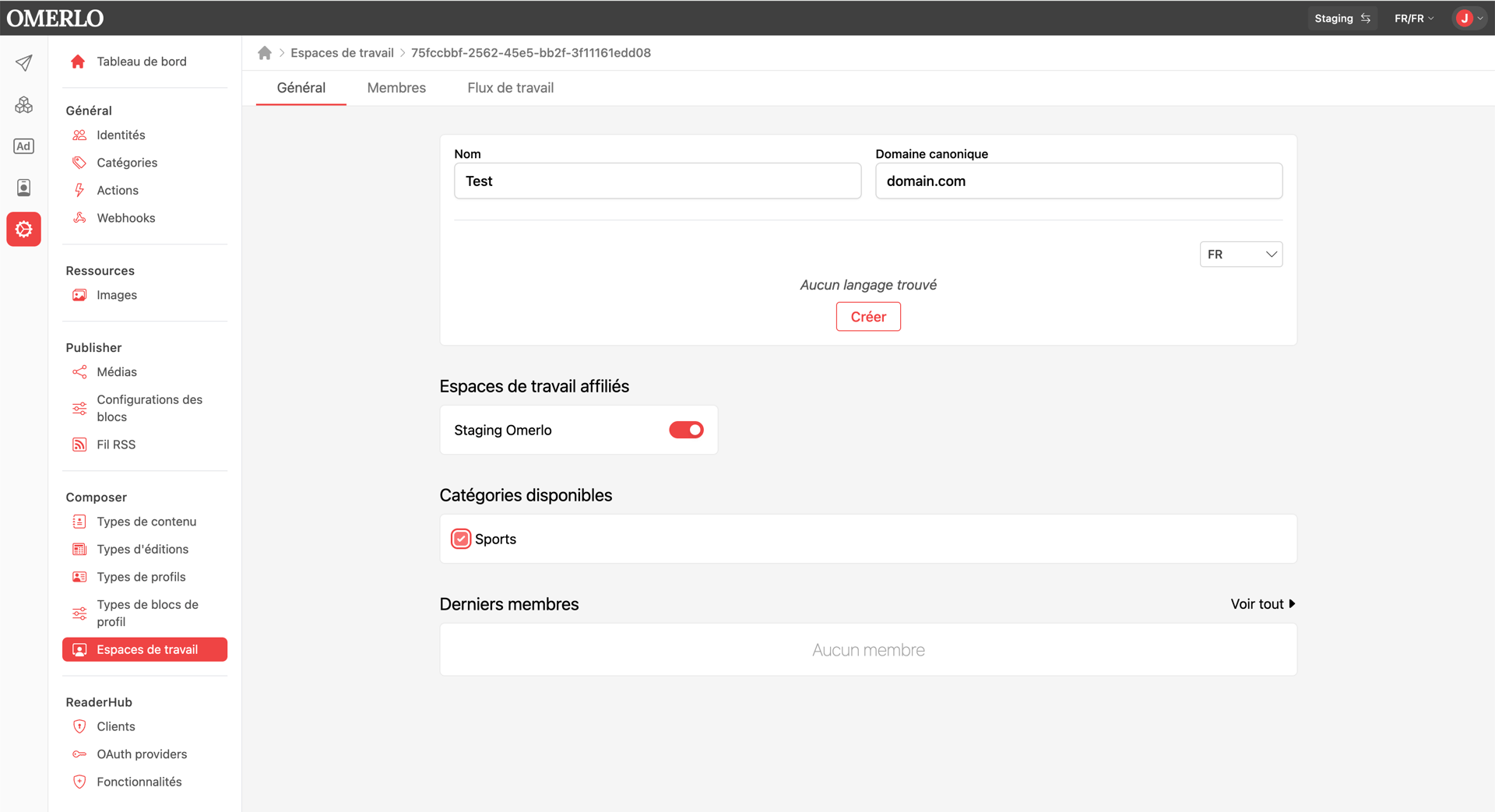Click the Webhooks icon
The image size is (1495, 812).
point(79,218)
